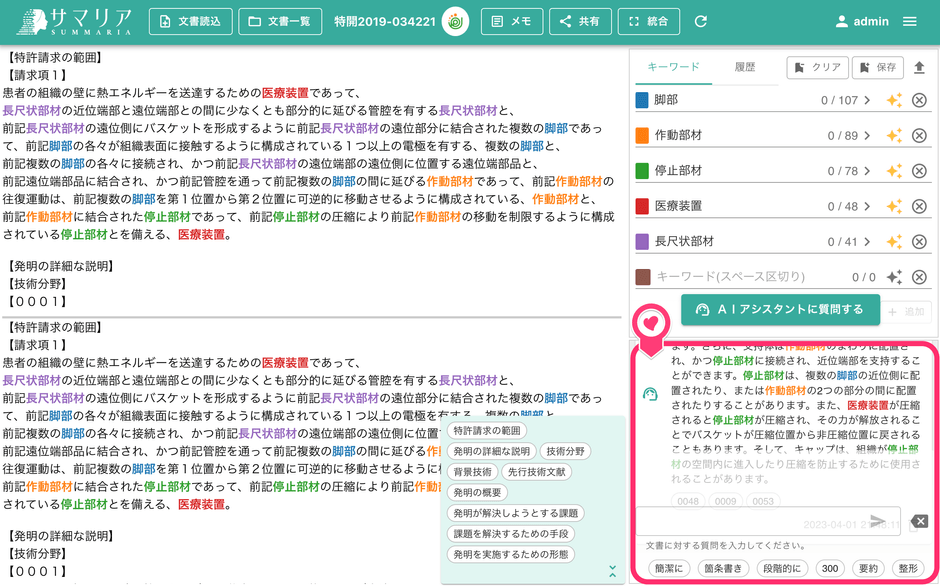940x586 pixels.
Task: Expand the 作動部材 keyword results chevron
Action: pos(869,135)
